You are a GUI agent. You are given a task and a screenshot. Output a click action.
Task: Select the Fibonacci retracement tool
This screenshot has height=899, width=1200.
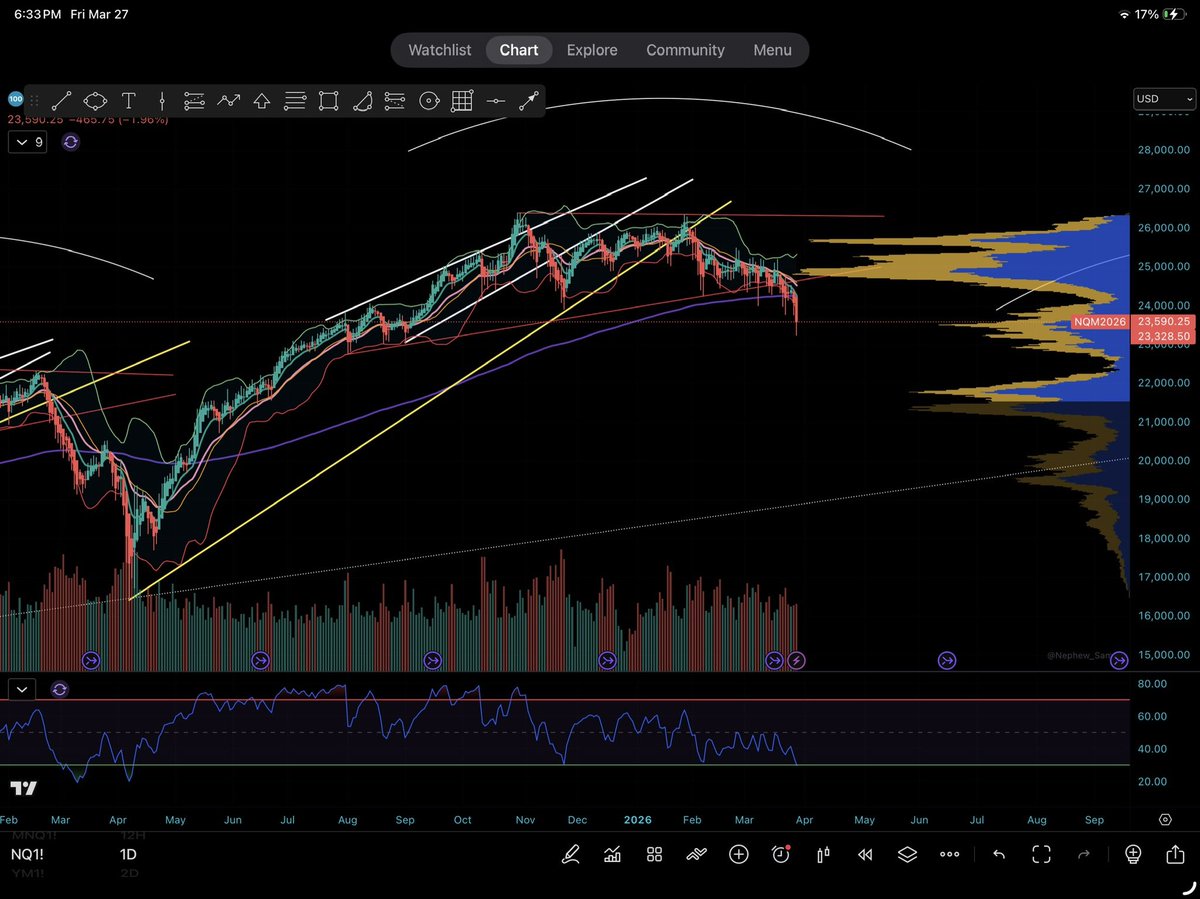point(194,100)
